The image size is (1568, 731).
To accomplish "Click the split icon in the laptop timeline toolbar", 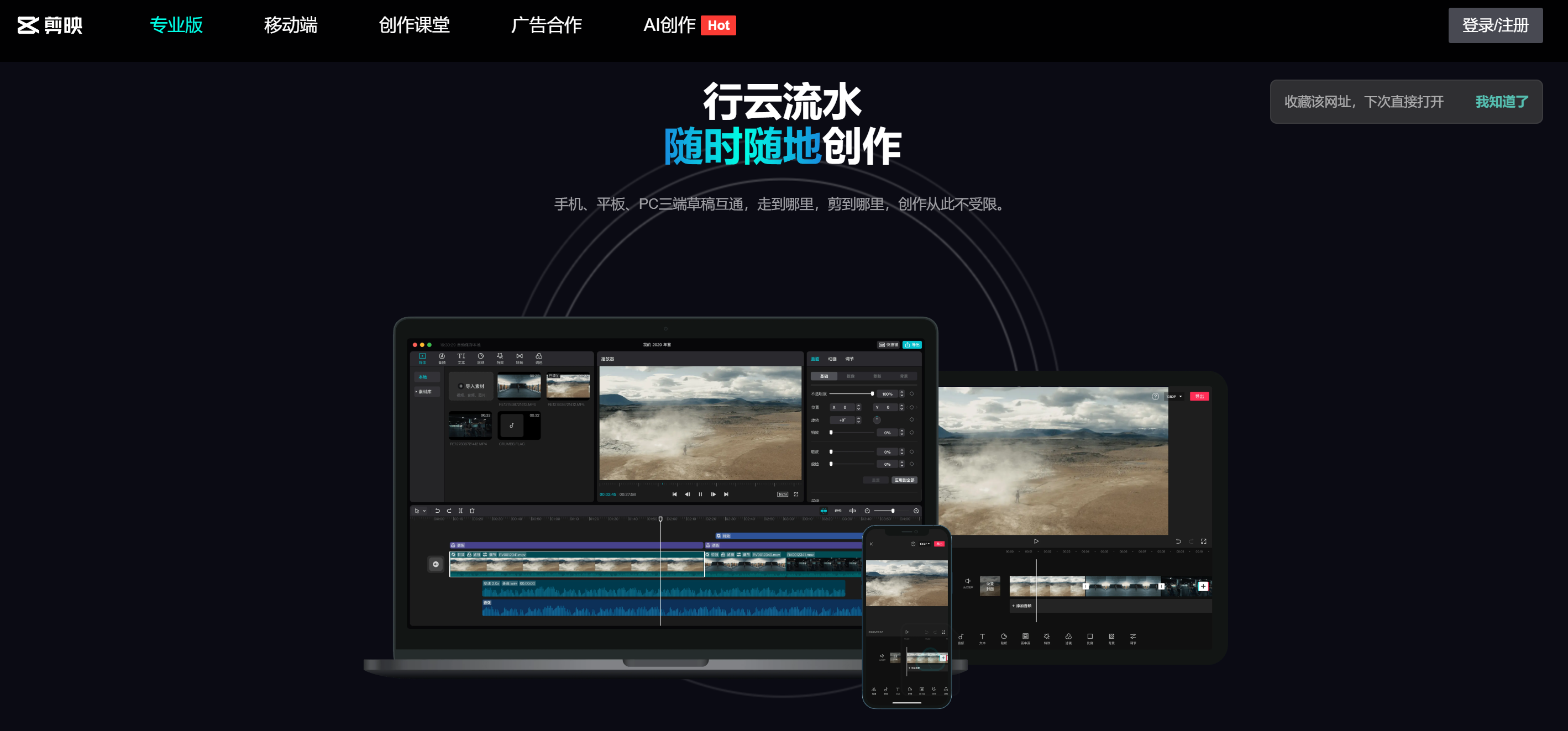I will [460, 511].
